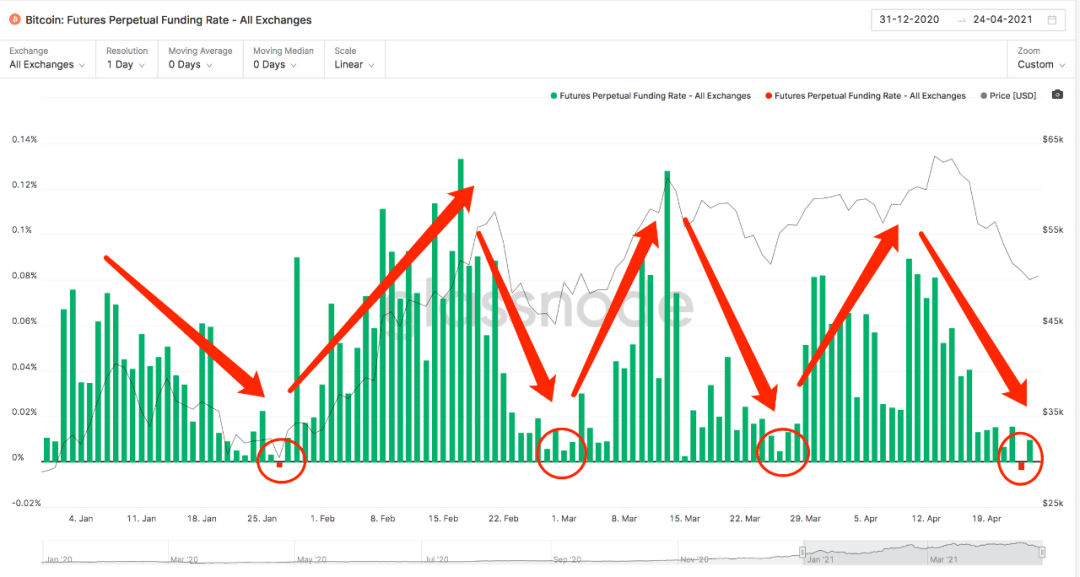Expand Moving Median 0 Days selector

click(283, 59)
